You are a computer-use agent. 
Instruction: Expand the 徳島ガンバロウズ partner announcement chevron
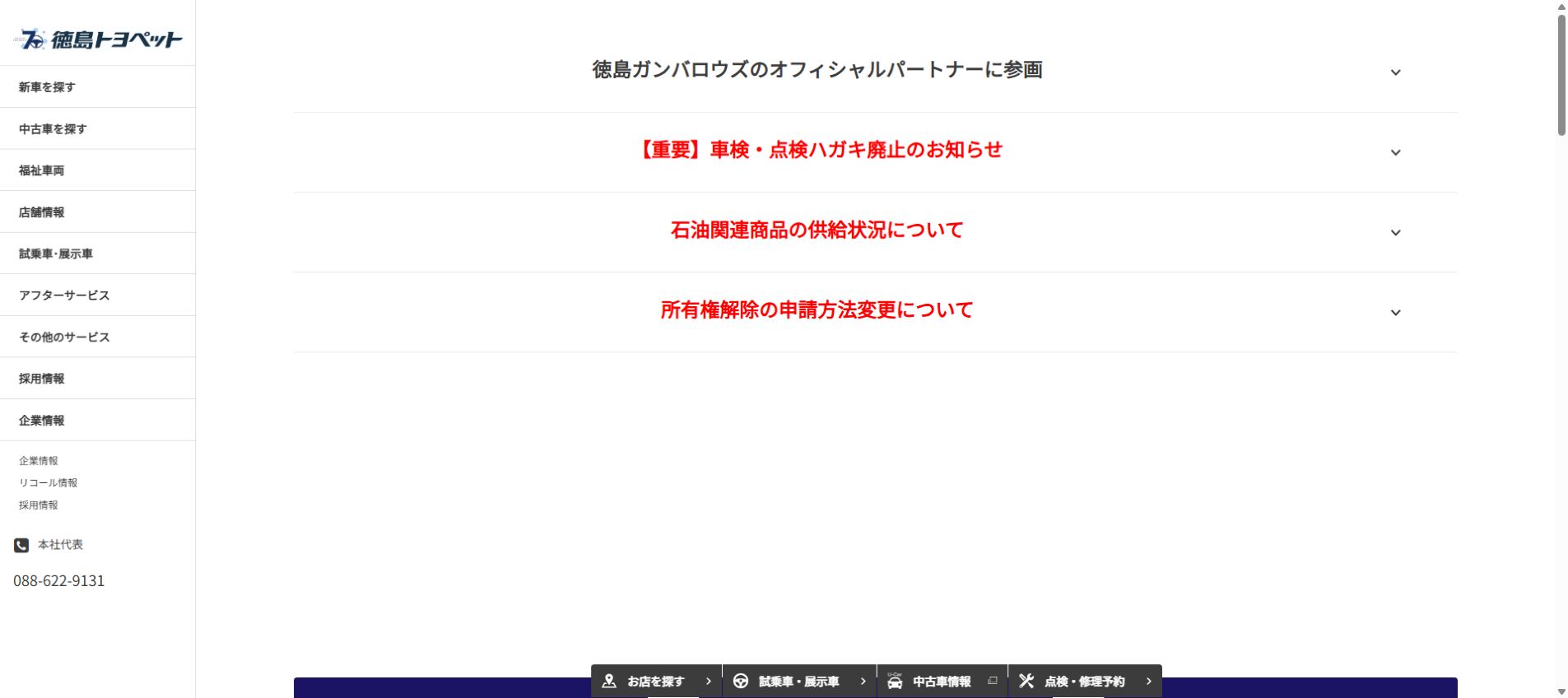(1396, 72)
